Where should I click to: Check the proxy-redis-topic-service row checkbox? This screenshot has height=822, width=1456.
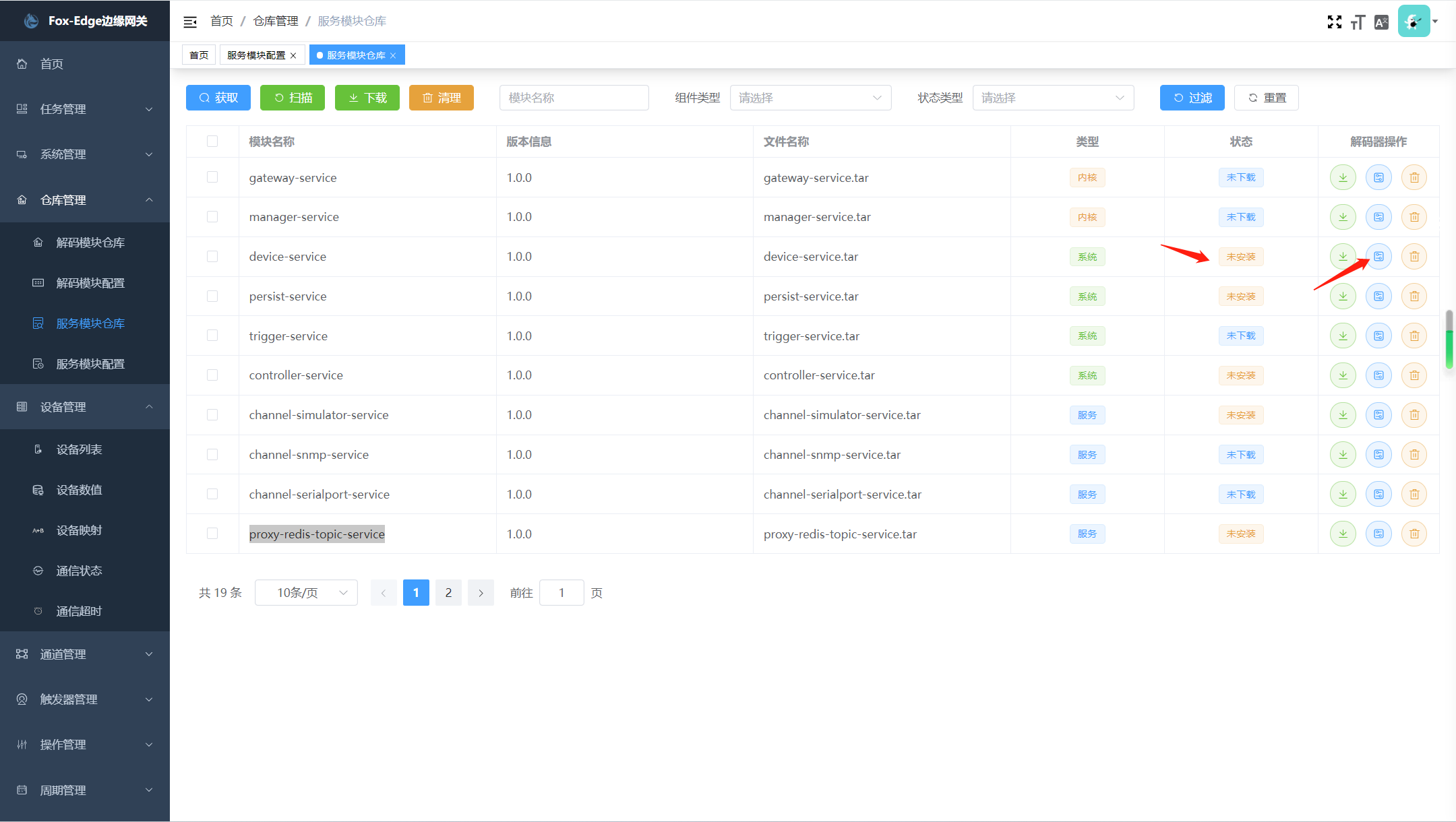click(x=212, y=534)
